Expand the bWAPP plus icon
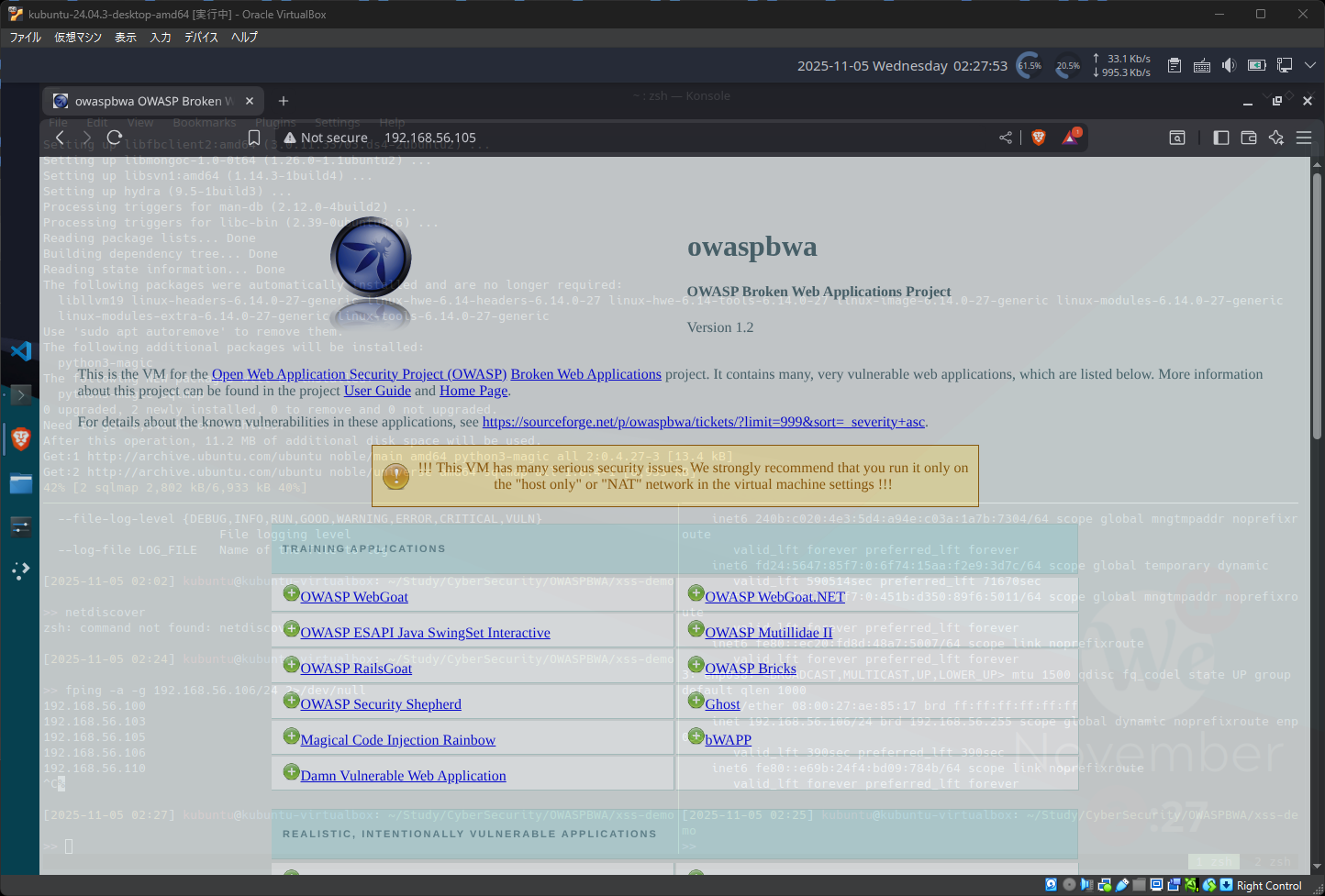1325x896 pixels. click(696, 736)
